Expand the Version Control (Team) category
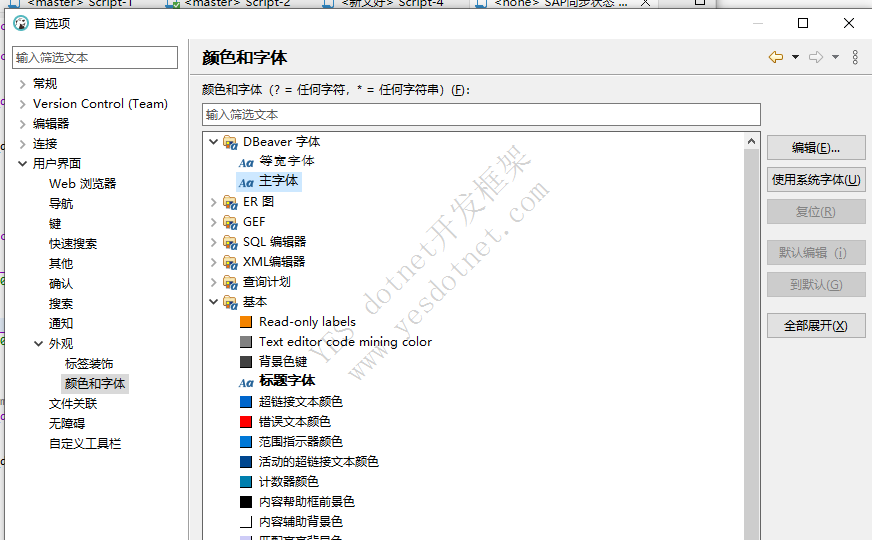 pyautogui.click(x=22, y=104)
